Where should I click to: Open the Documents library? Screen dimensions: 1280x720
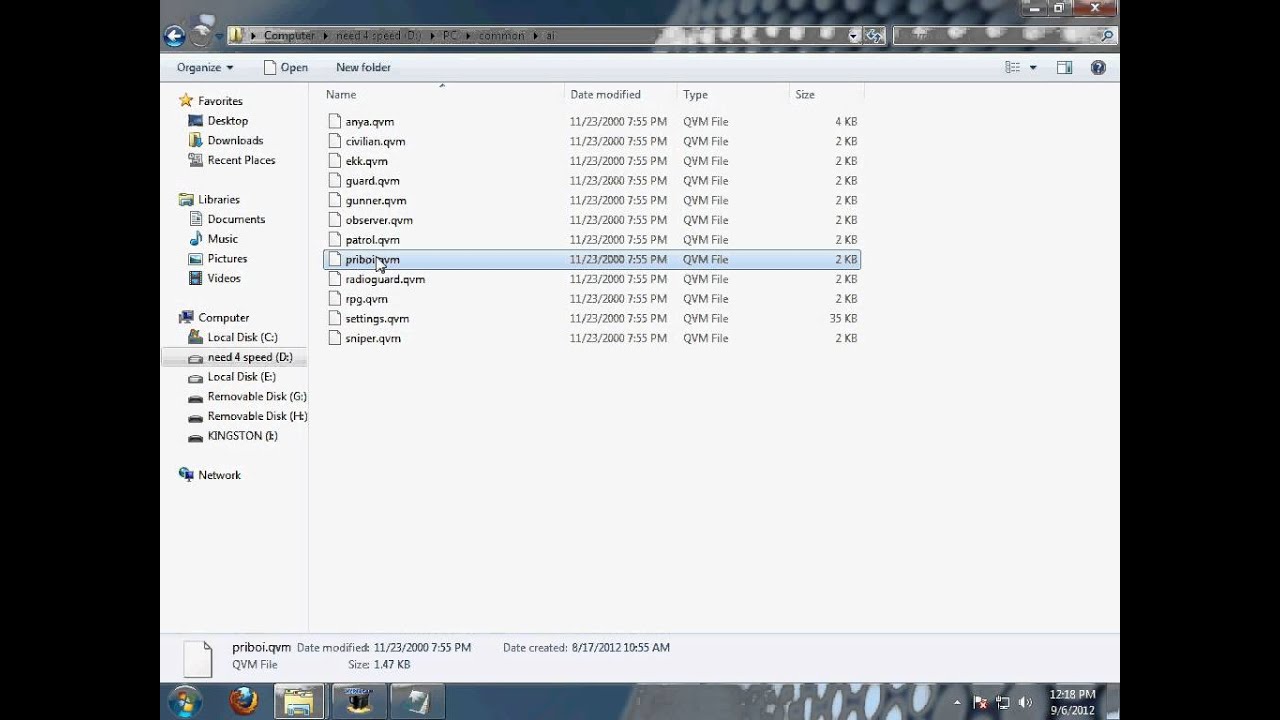coord(236,219)
